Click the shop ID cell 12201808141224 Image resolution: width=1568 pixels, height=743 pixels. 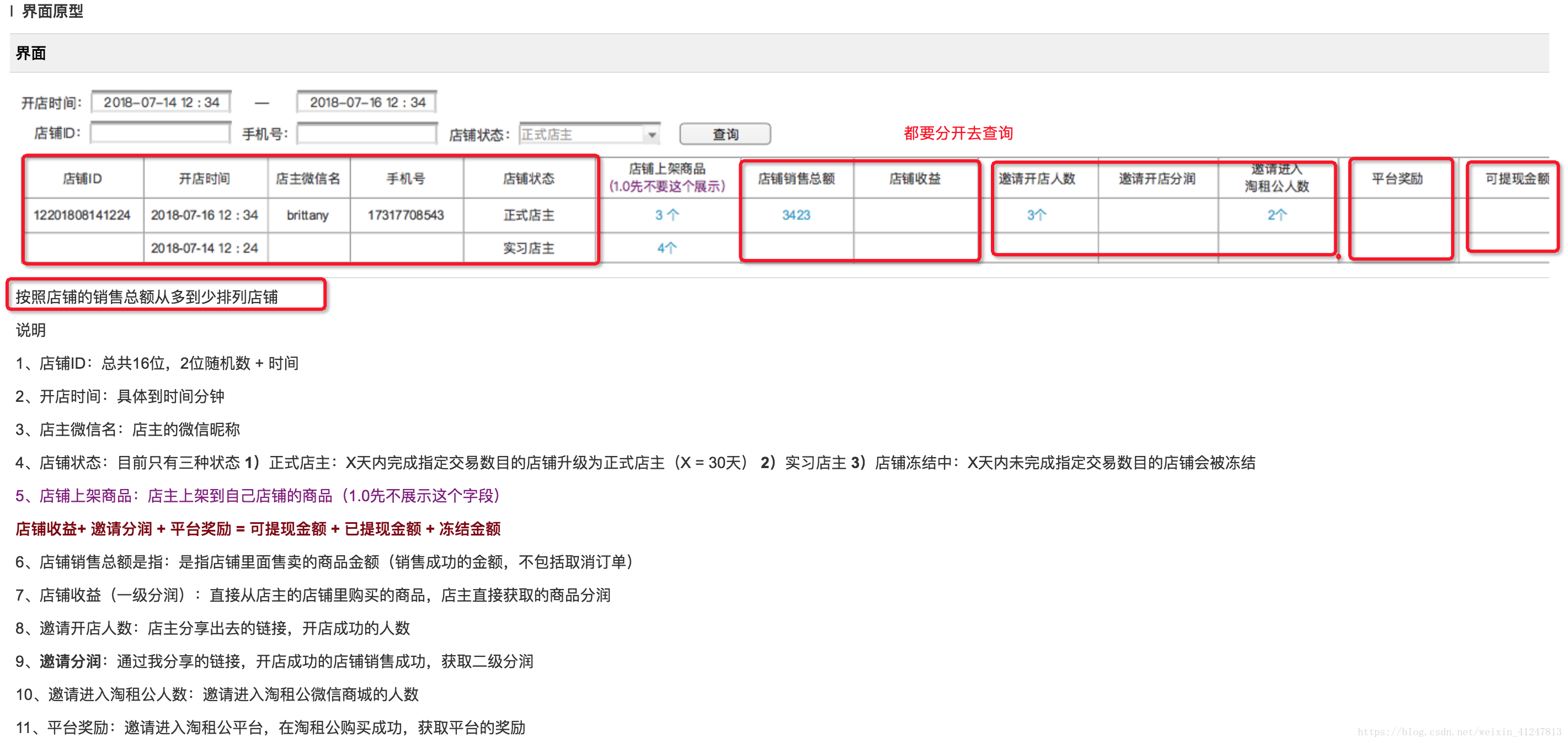(82, 215)
